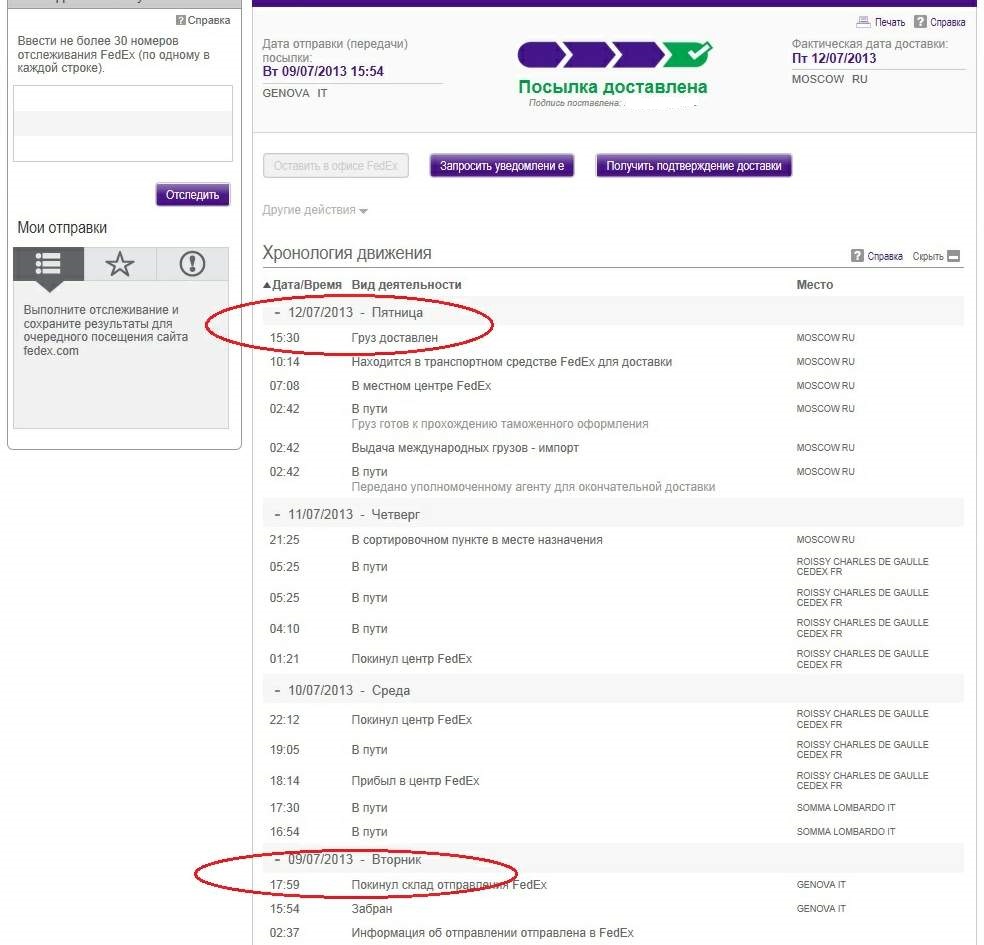Screen dimensions: 984x945
Task: Click the Груз доставлен entry
Action: pos(395,338)
